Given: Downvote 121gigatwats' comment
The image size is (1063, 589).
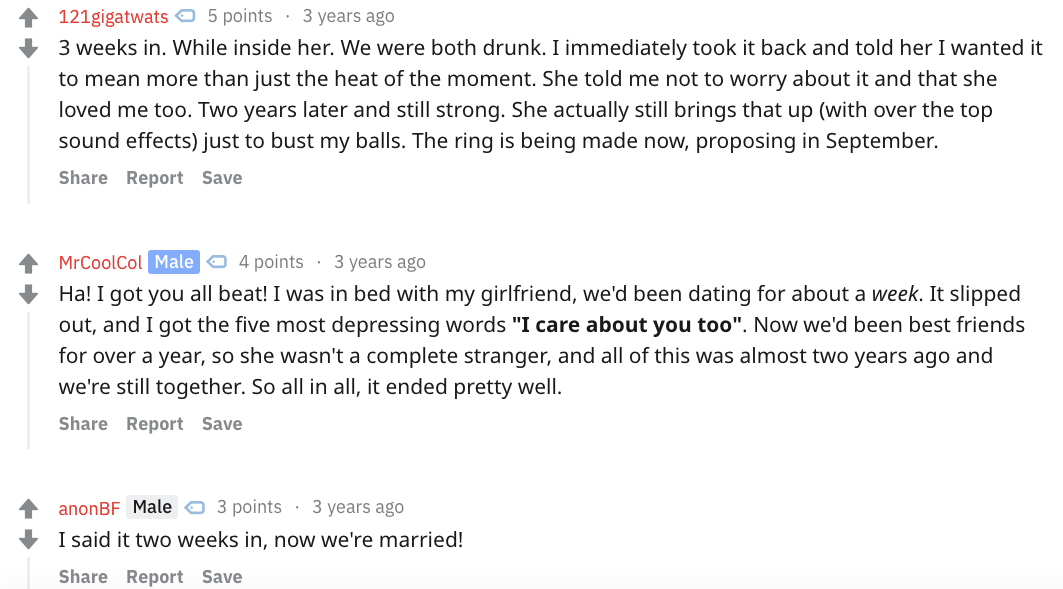Looking at the screenshot, I should click(x=28, y=48).
